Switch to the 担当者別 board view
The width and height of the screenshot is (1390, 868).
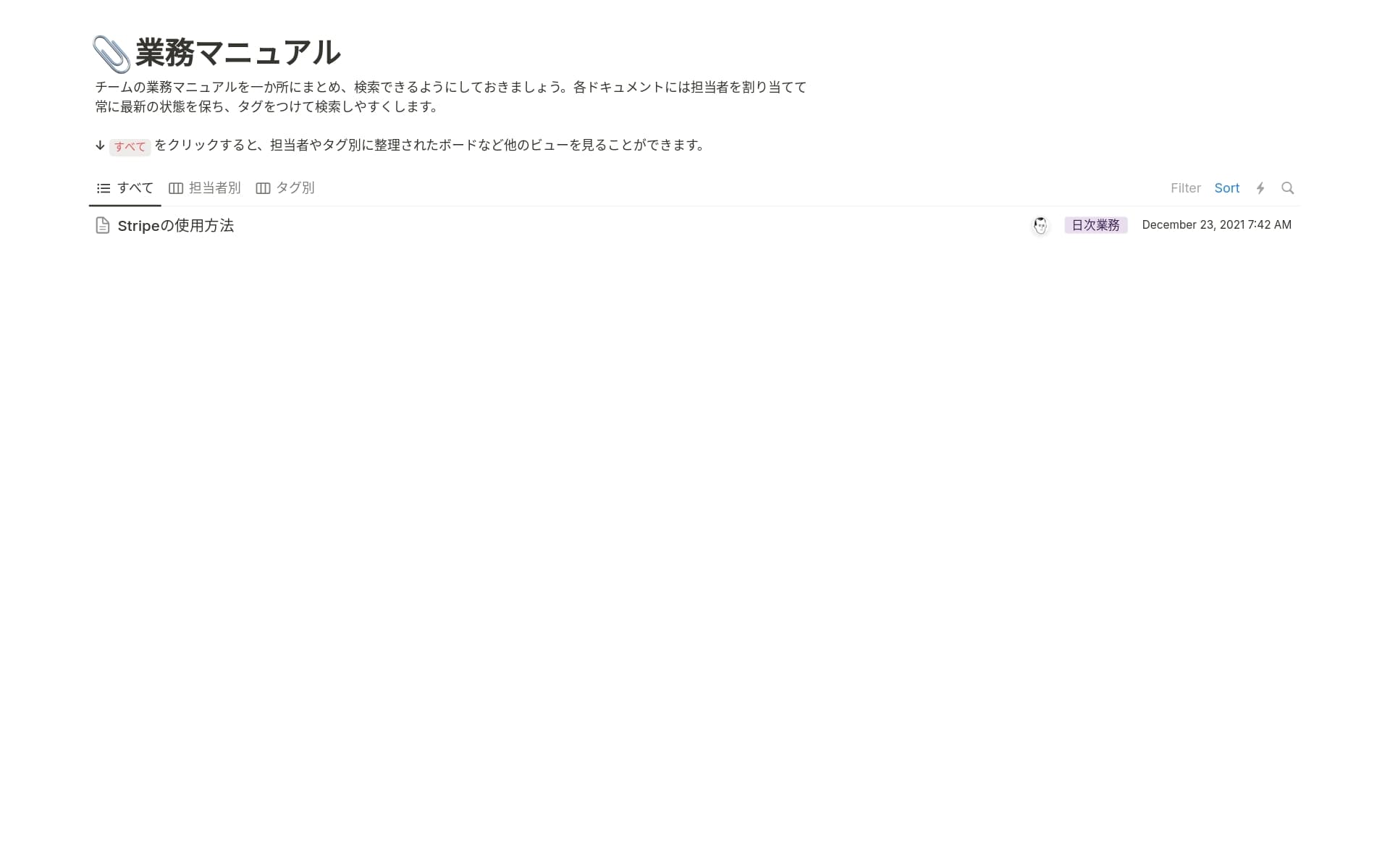coord(214,188)
